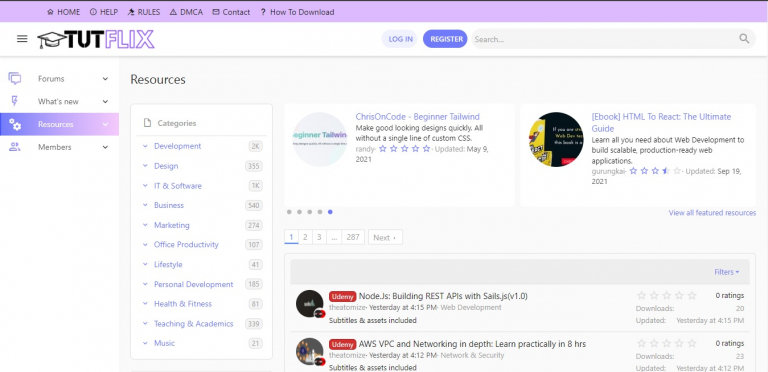Click the Resources gears icon
The width and height of the screenshot is (768, 372).
(x=15, y=124)
